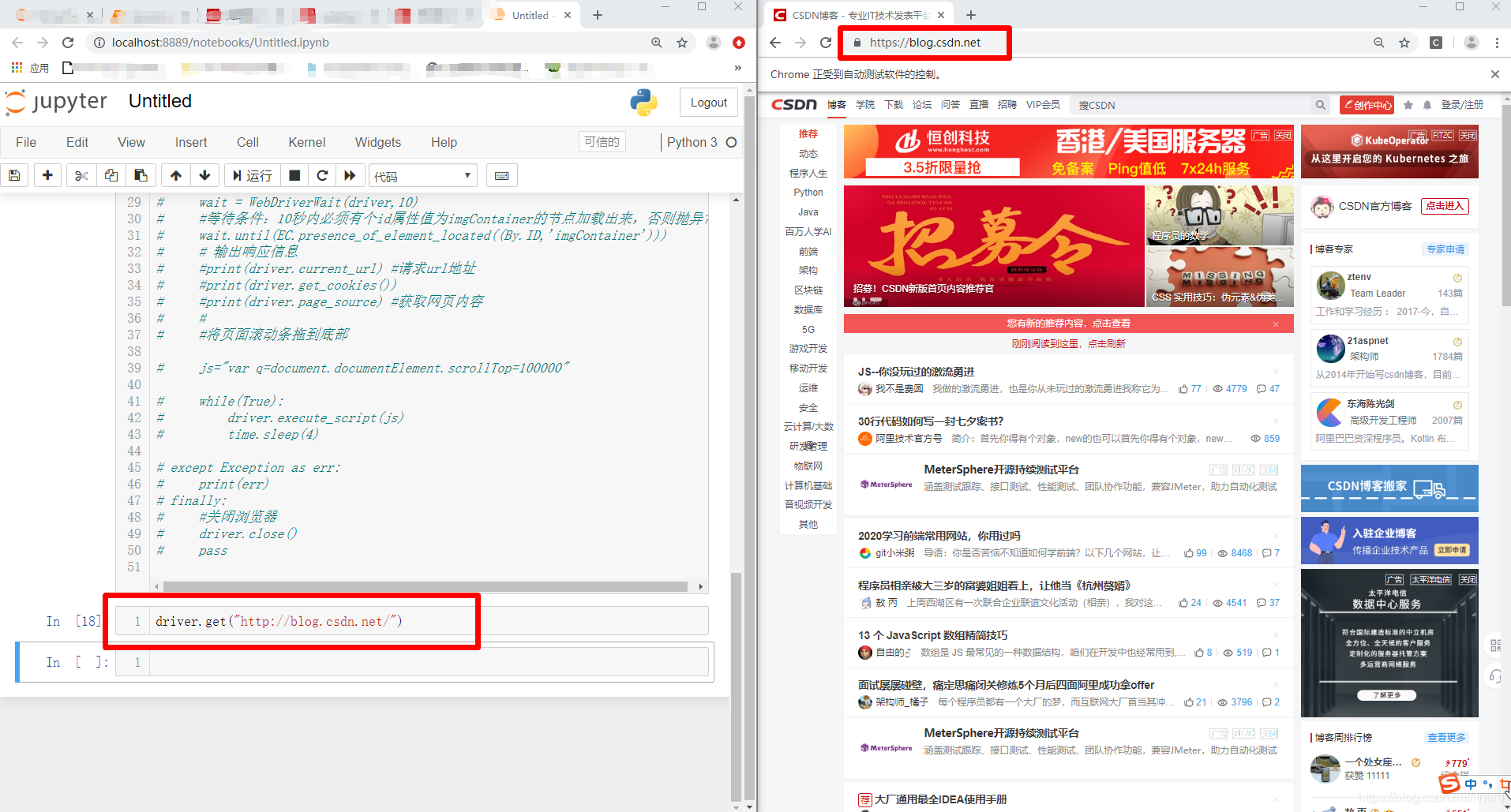Cut the selected cell using the scissors icon

(81, 175)
